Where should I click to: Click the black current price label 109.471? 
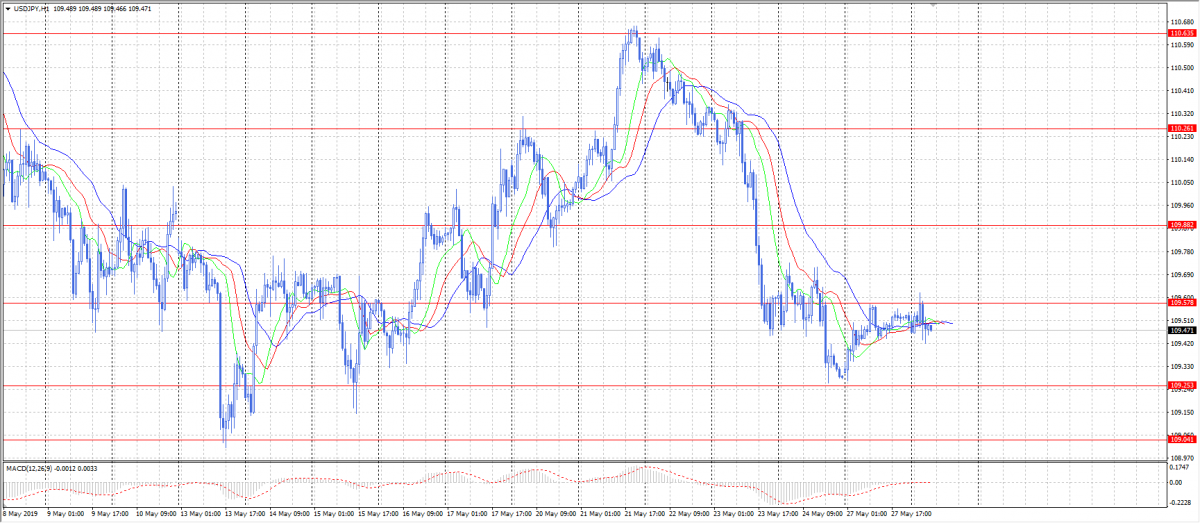coord(1183,330)
